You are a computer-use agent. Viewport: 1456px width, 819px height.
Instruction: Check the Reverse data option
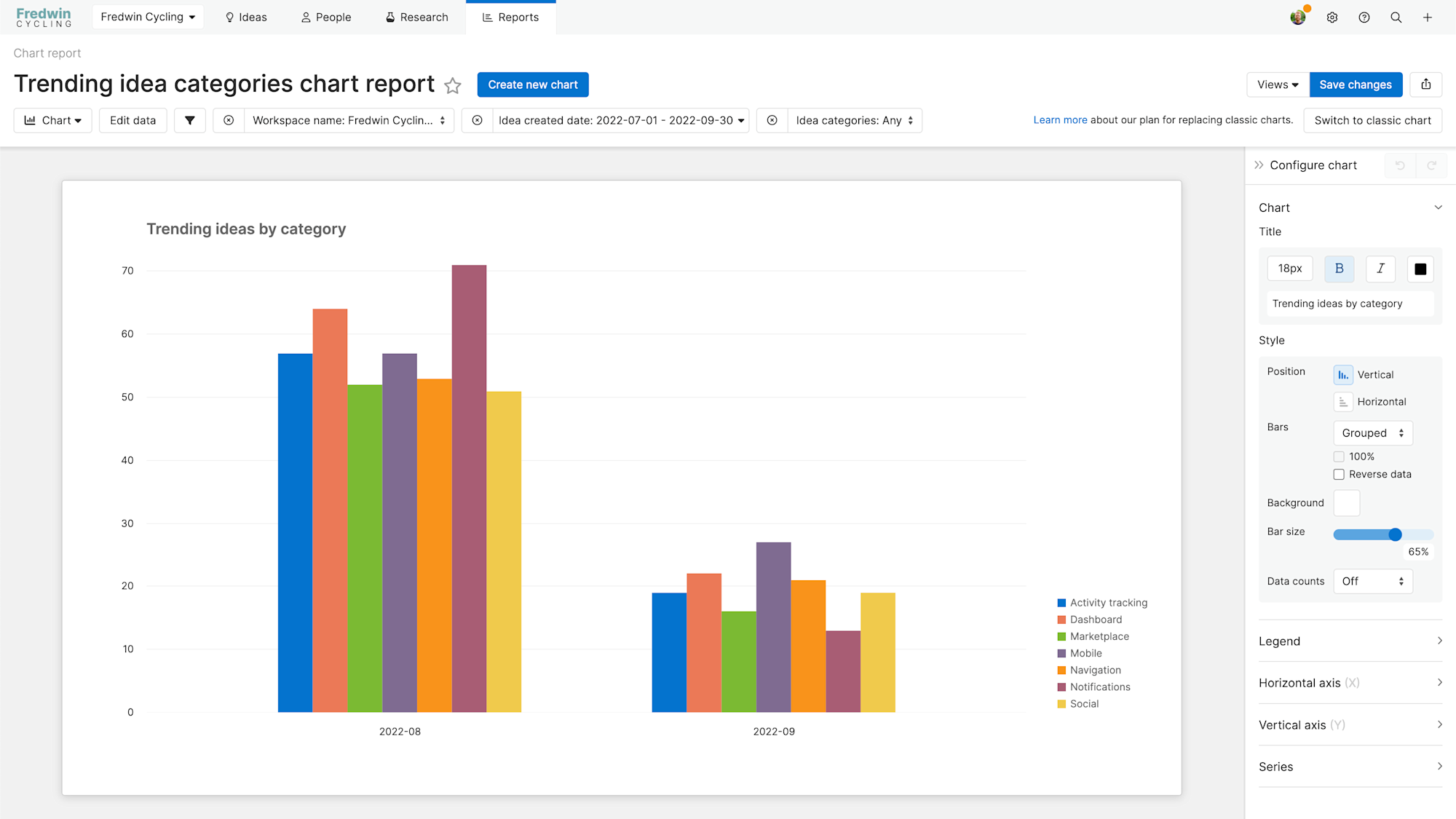pyautogui.click(x=1339, y=474)
